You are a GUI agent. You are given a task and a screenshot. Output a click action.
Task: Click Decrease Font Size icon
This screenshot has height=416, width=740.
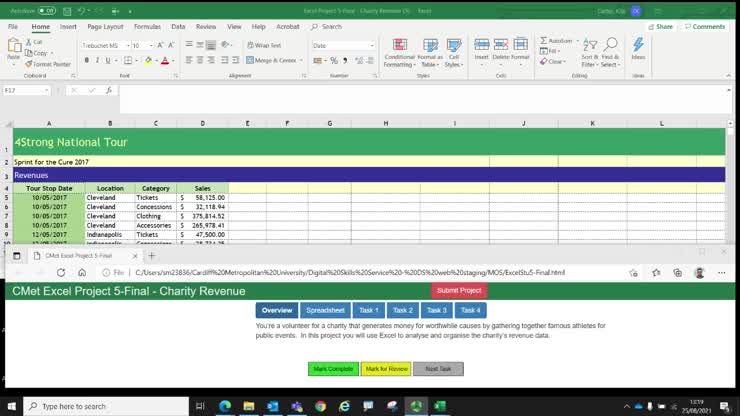pyautogui.click(x=171, y=45)
